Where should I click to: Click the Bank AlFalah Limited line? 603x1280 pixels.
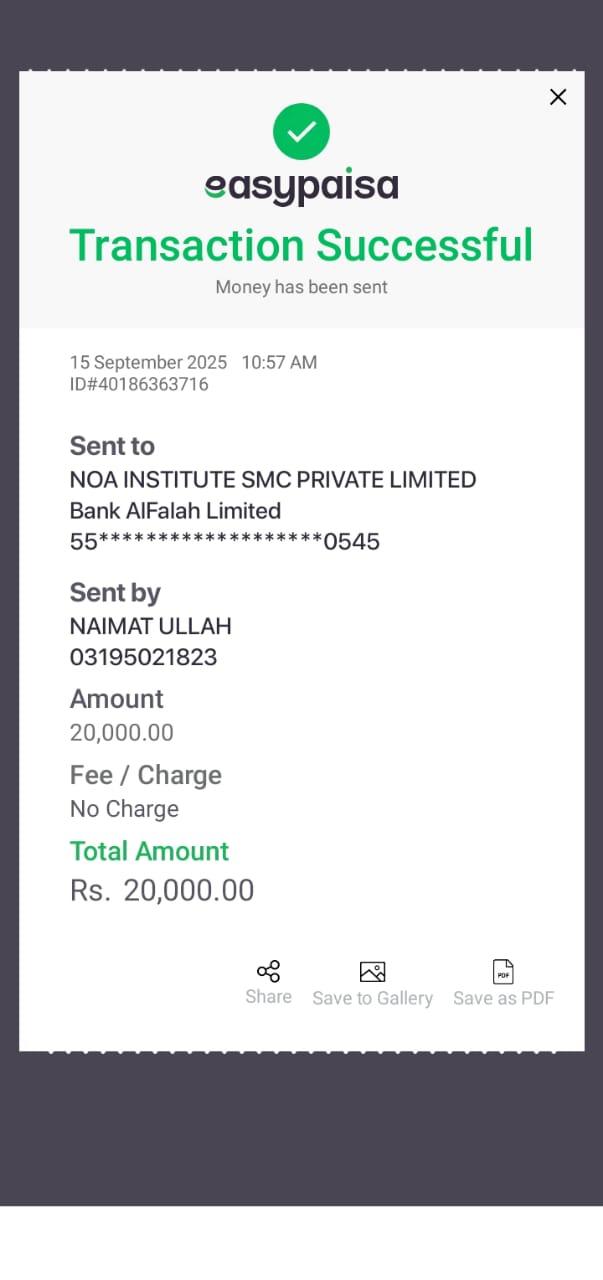coord(175,511)
